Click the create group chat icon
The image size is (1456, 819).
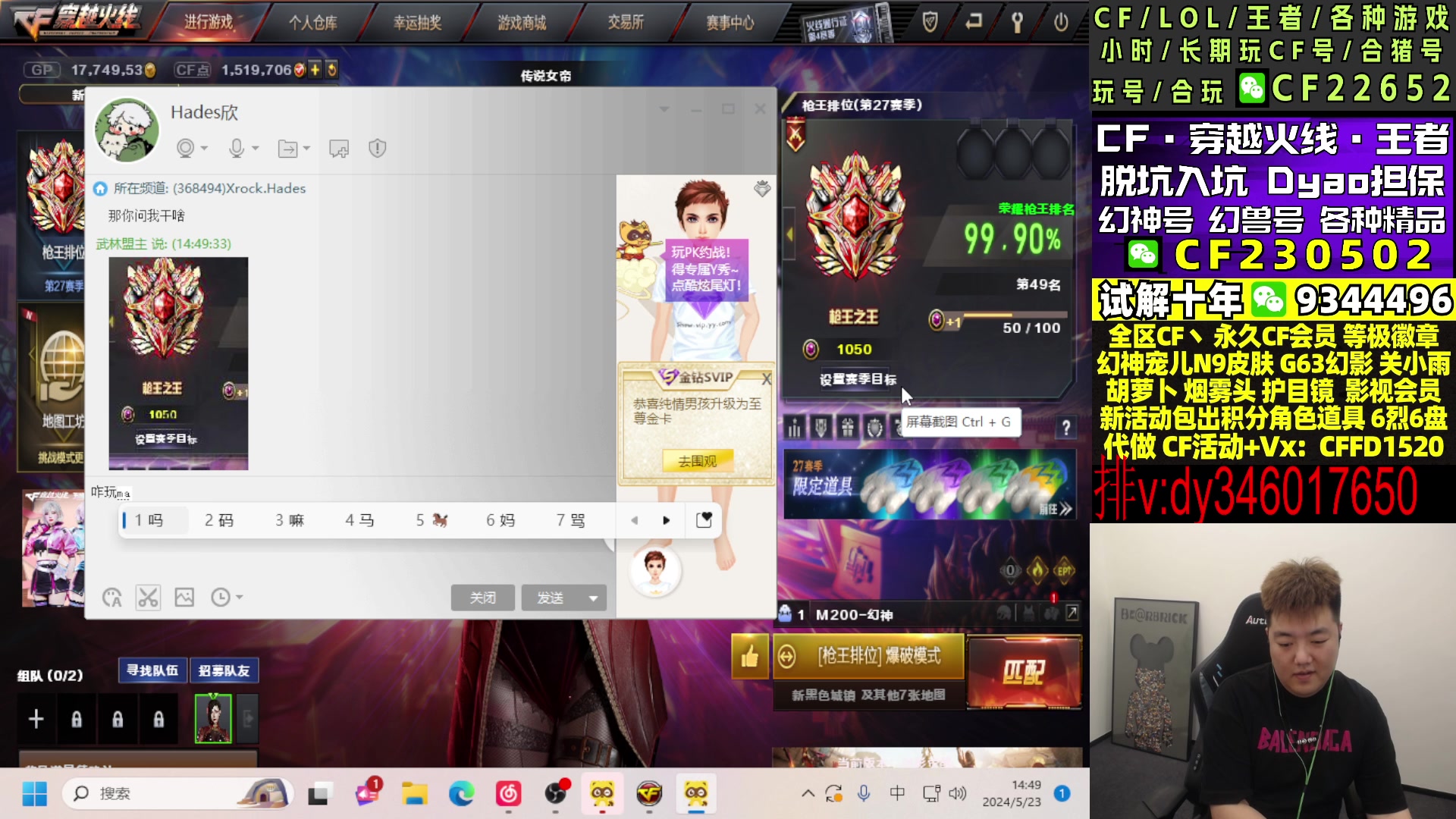tap(339, 149)
